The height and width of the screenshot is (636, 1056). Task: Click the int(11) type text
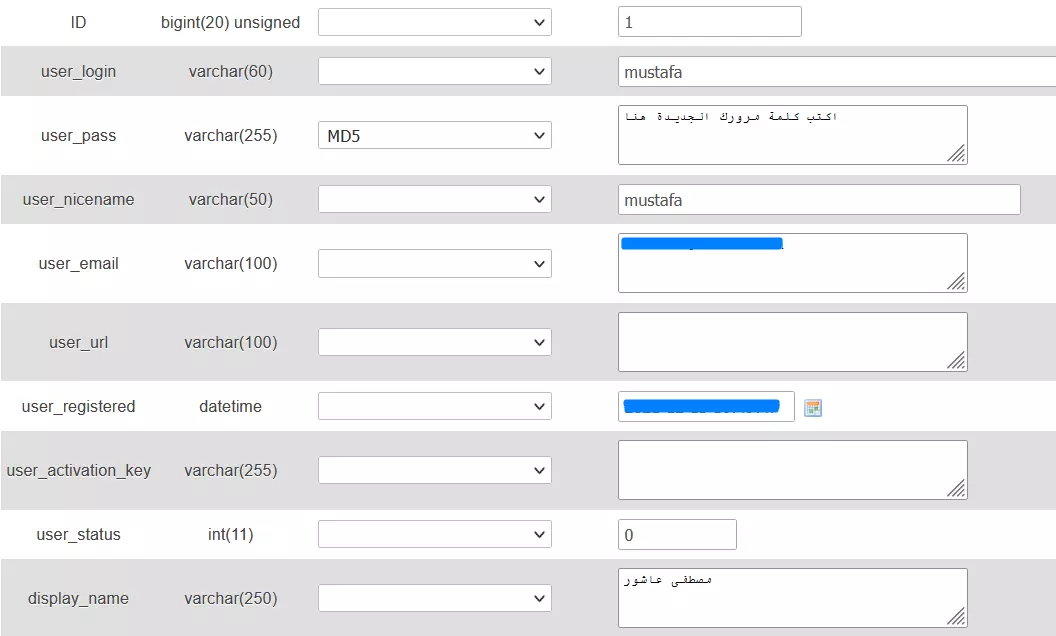[x=230, y=534]
